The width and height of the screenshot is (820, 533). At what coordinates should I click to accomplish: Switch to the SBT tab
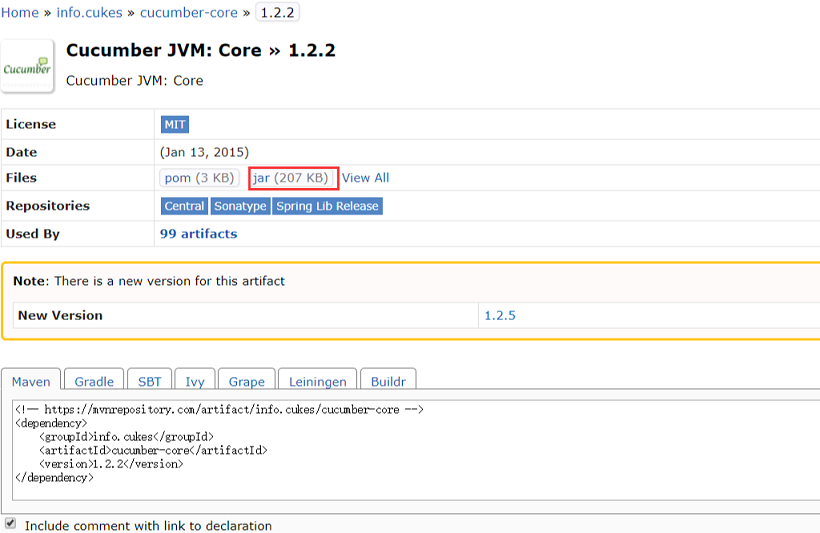click(149, 381)
